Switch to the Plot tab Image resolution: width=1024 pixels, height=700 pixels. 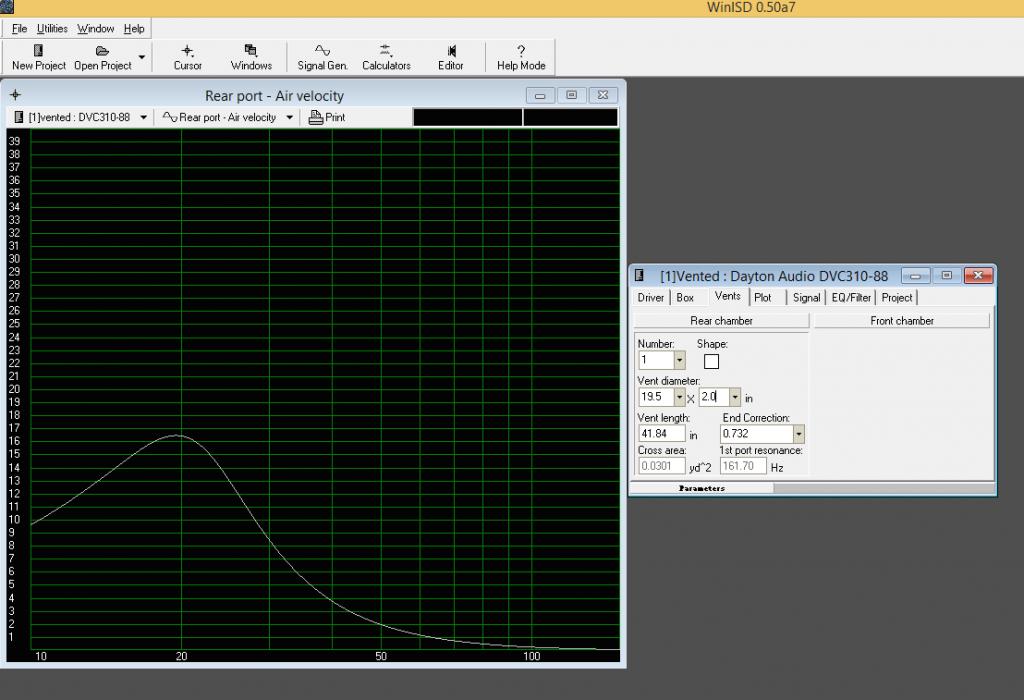(x=763, y=298)
